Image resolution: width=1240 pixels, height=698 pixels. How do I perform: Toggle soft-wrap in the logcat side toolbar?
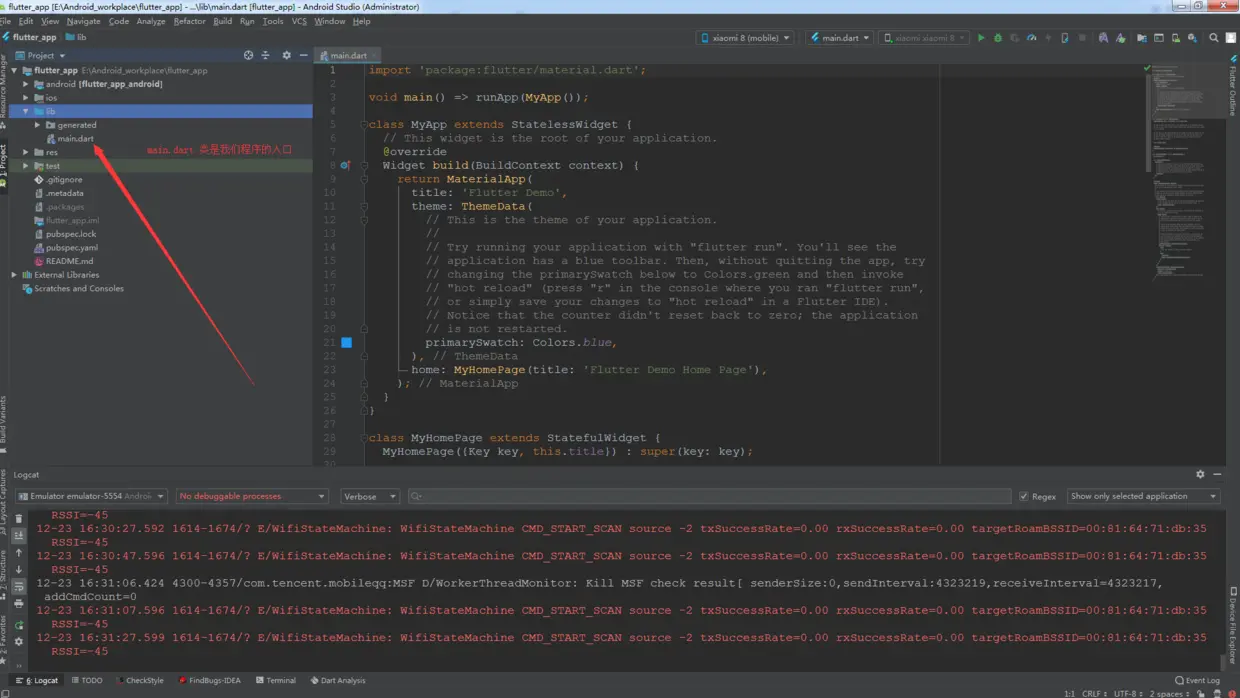click(19, 587)
